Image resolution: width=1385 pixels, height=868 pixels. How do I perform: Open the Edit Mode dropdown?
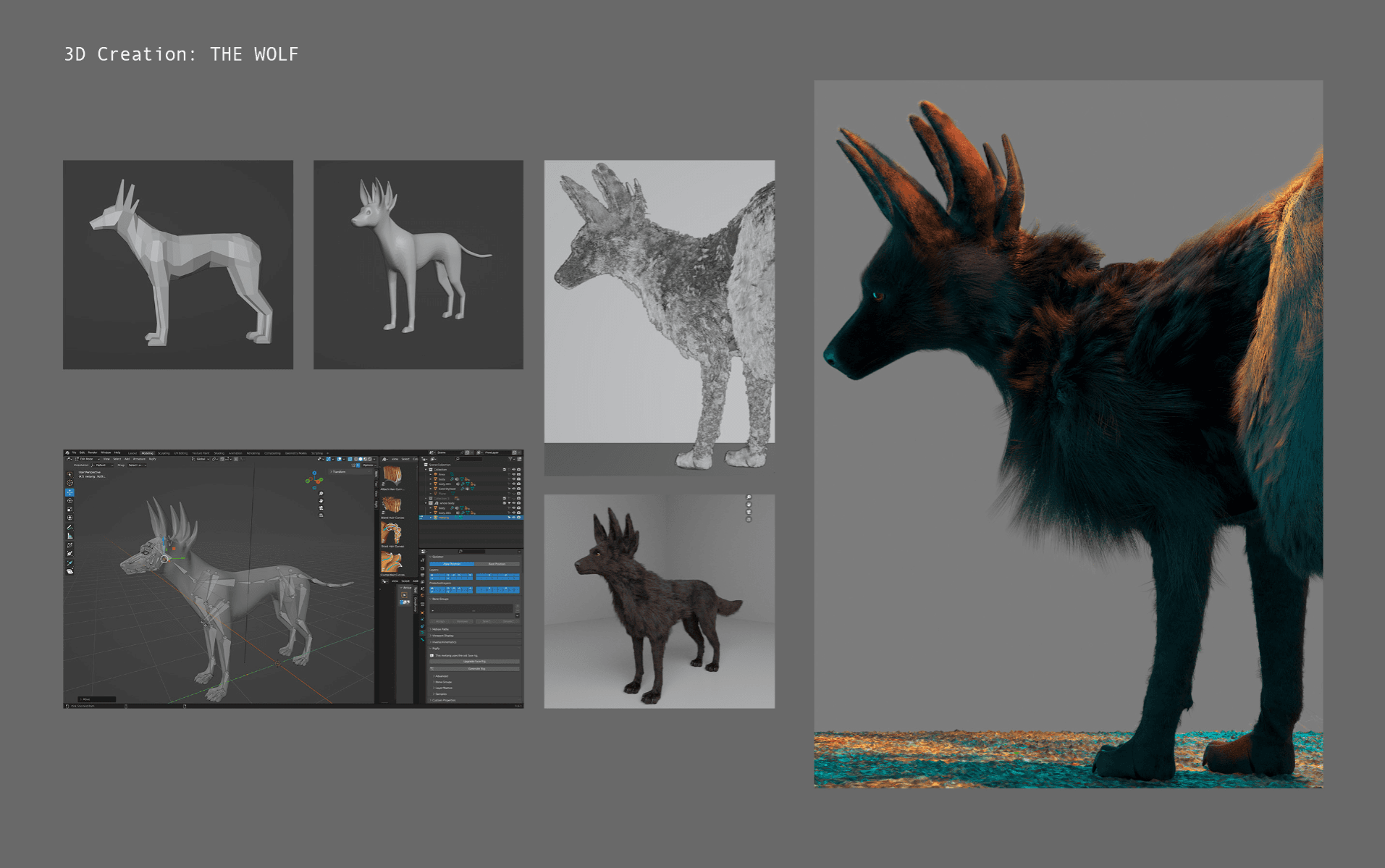click(x=88, y=459)
